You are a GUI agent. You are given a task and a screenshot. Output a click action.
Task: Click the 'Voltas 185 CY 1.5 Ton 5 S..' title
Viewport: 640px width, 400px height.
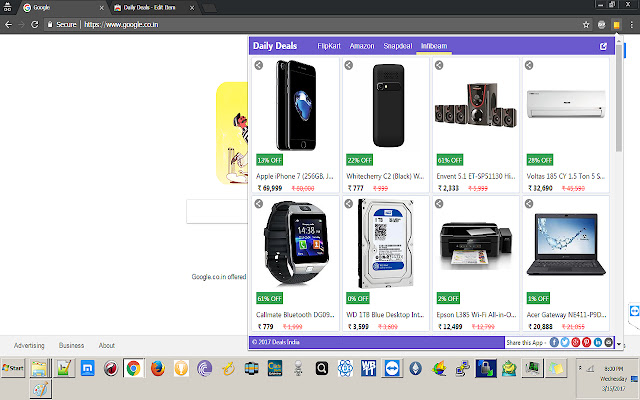click(x=566, y=176)
